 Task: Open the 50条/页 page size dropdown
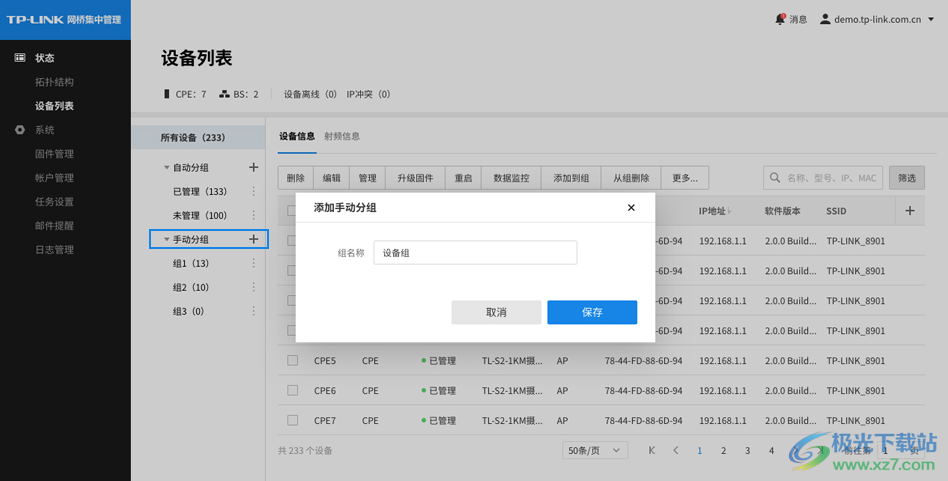click(x=595, y=450)
